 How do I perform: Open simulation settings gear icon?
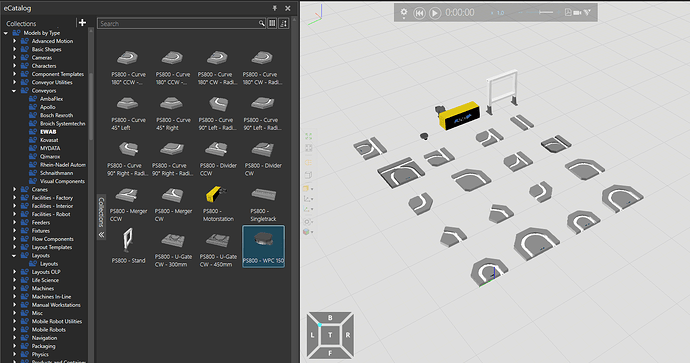pyautogui.click(x=404, y=12)
